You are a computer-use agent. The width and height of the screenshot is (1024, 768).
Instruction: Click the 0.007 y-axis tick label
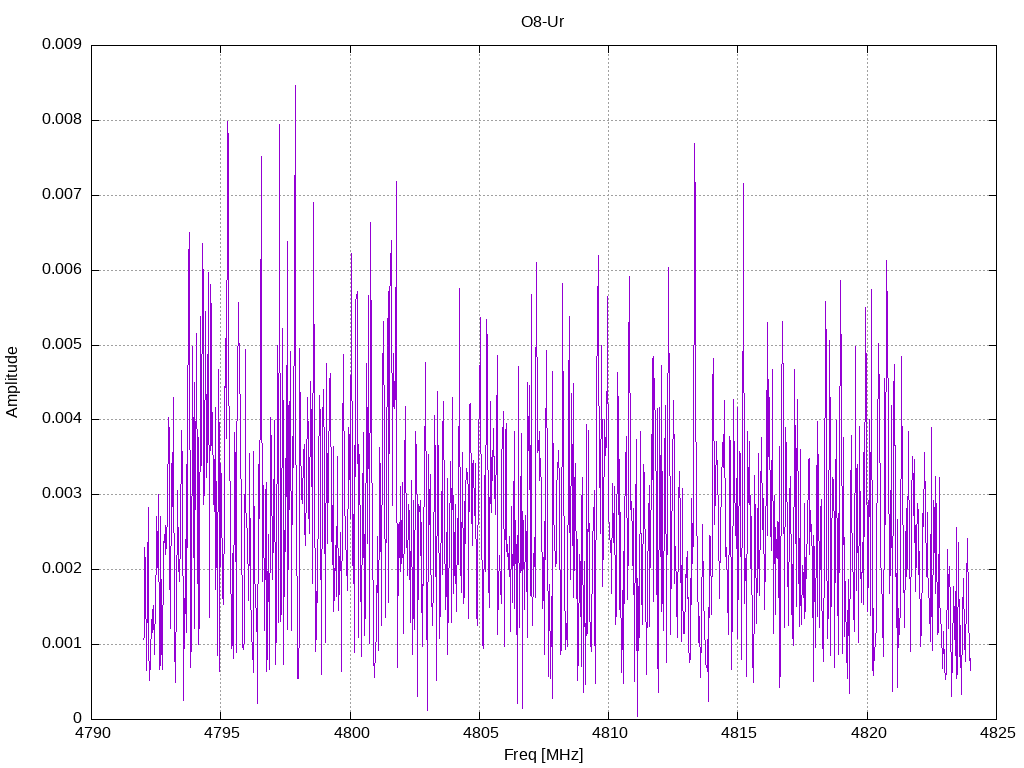pyautogui.click(x=62, y=194)
